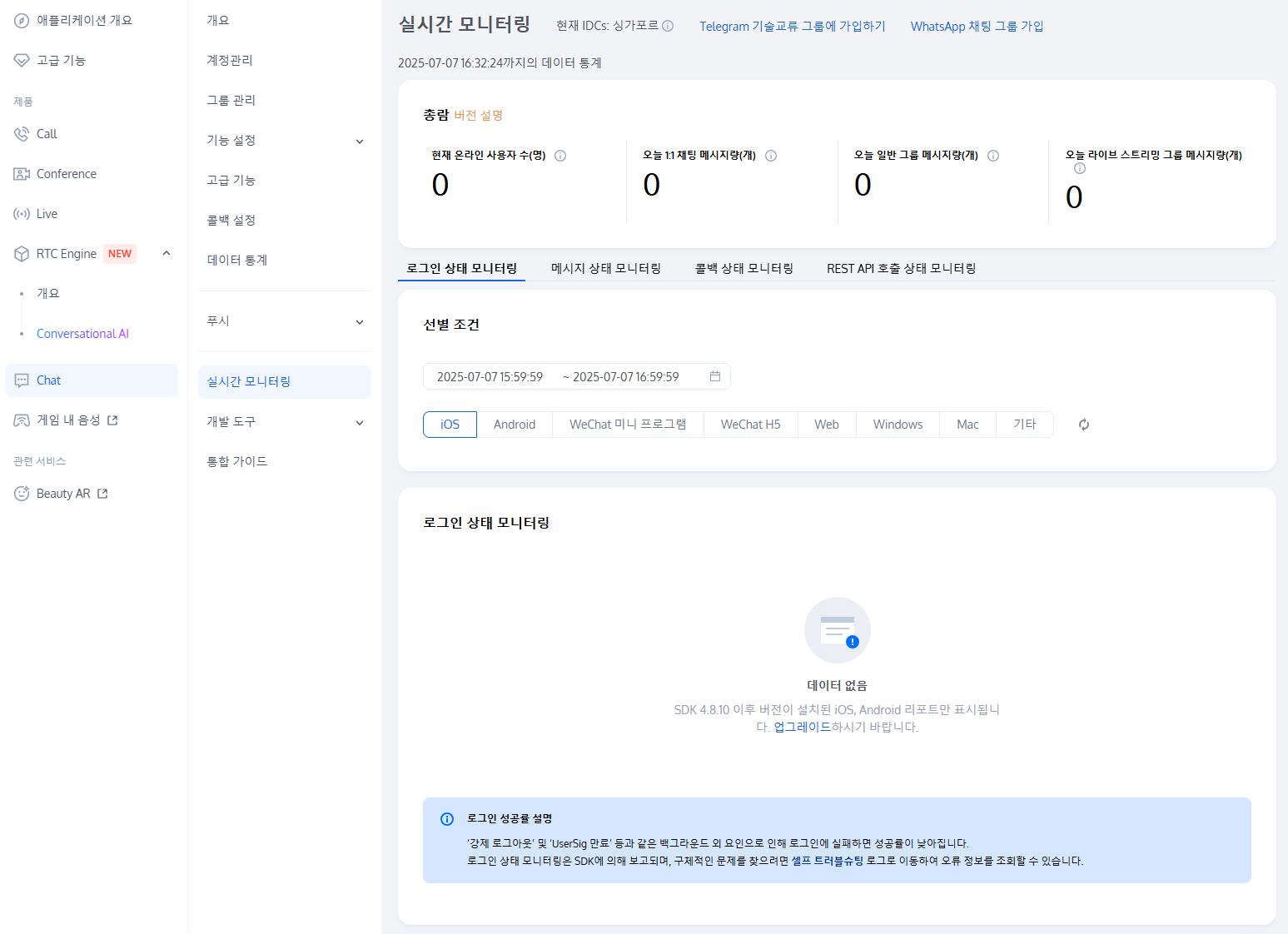Switch to 메시지 상태 모니터링 tab
The image size is (1288, 934).
[x=606, y=268]
